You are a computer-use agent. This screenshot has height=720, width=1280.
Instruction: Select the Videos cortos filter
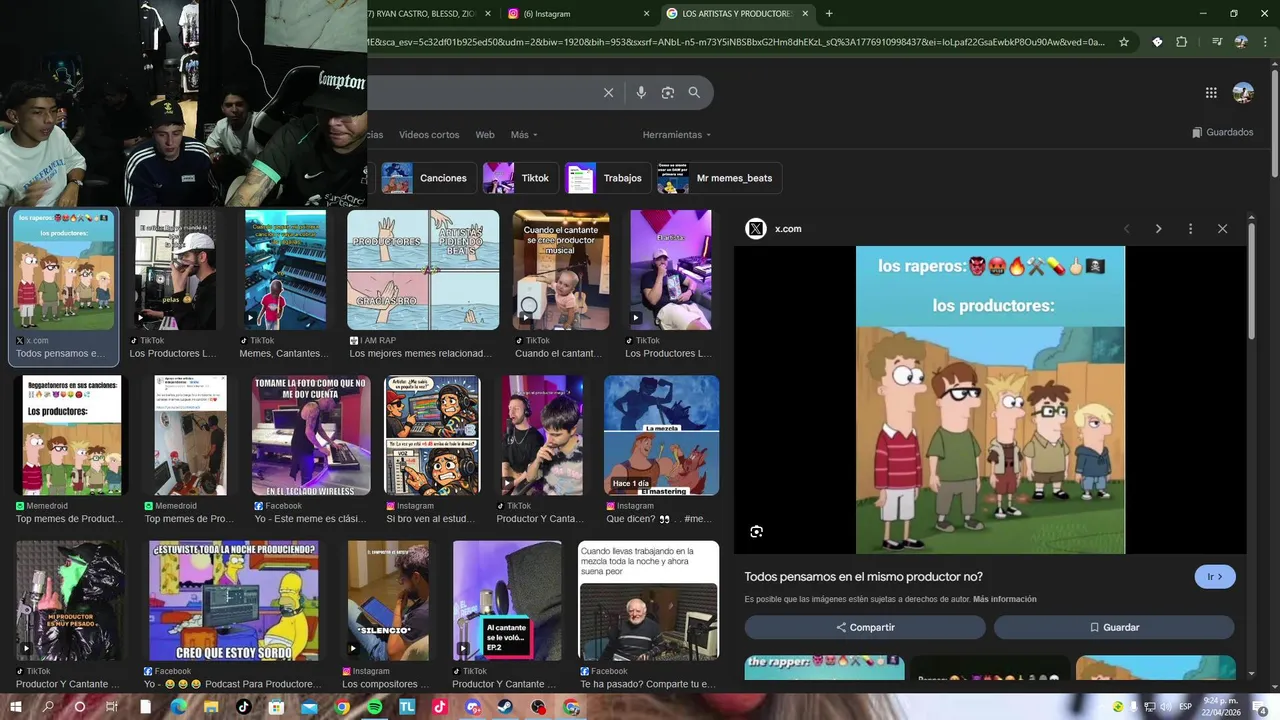429,135
